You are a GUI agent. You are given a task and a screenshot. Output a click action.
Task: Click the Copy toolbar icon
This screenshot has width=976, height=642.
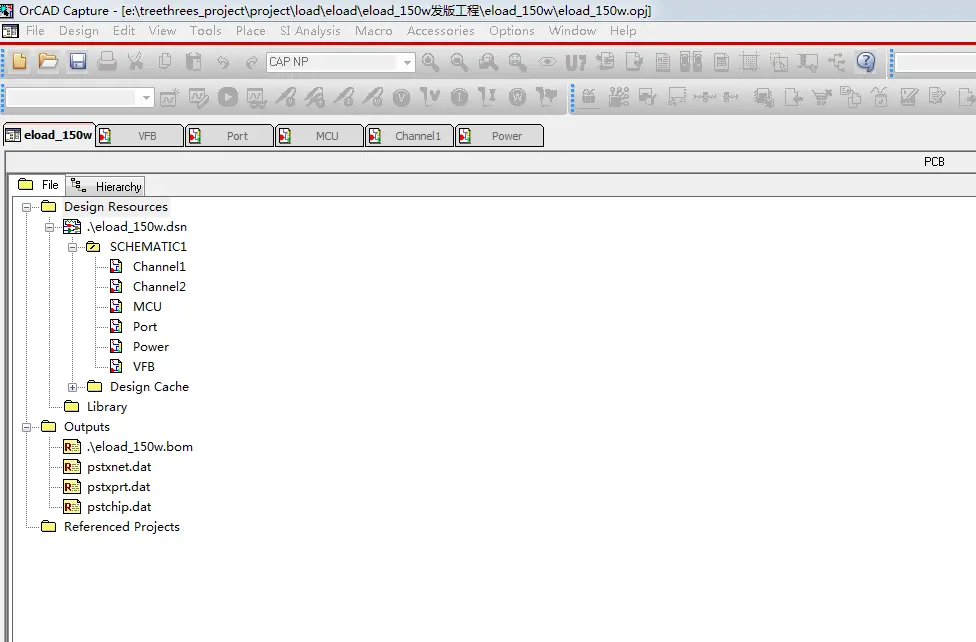pyautogui.click(x=165, y=62)
